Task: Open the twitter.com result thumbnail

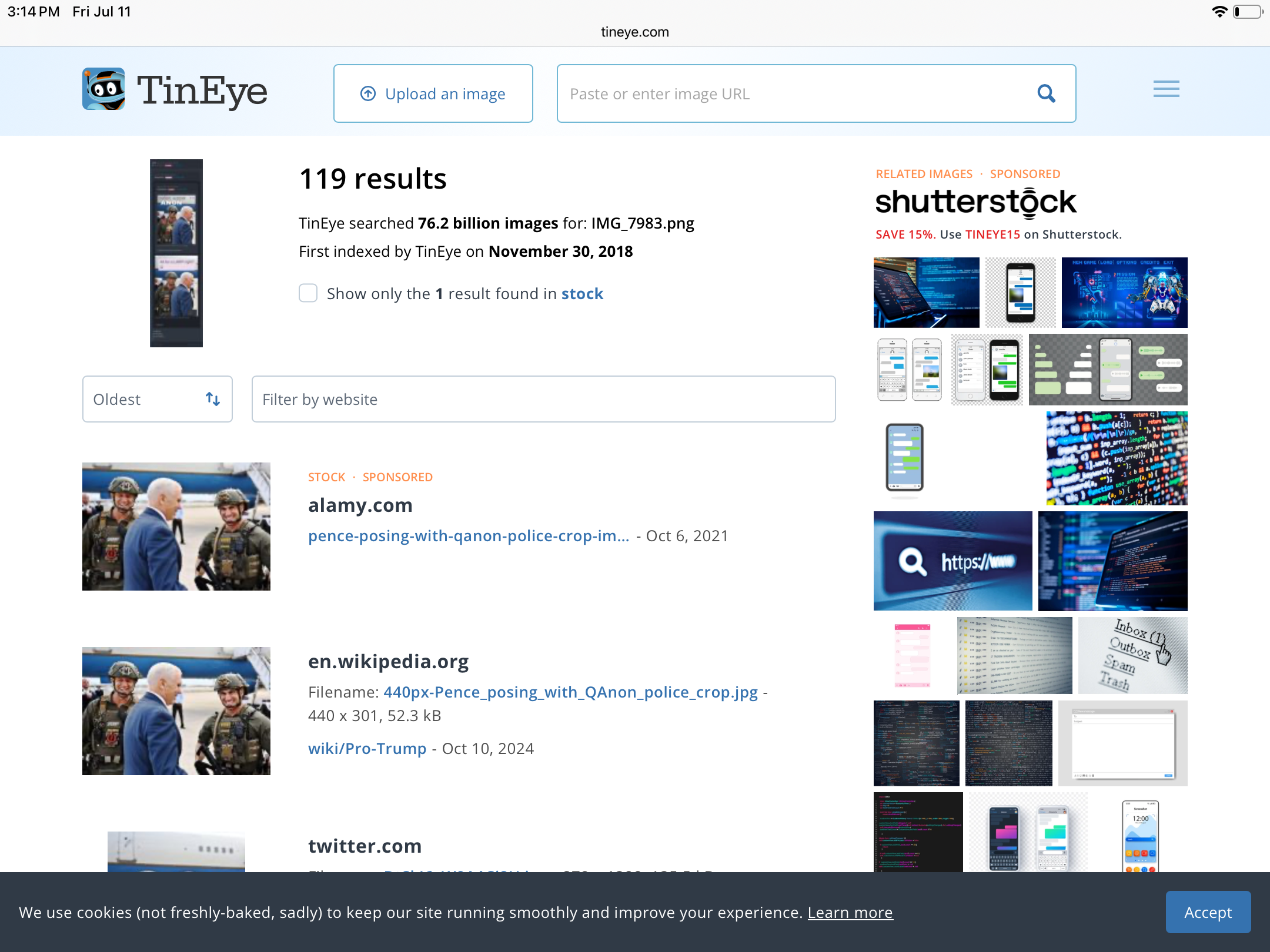Action: coord(176,852)
